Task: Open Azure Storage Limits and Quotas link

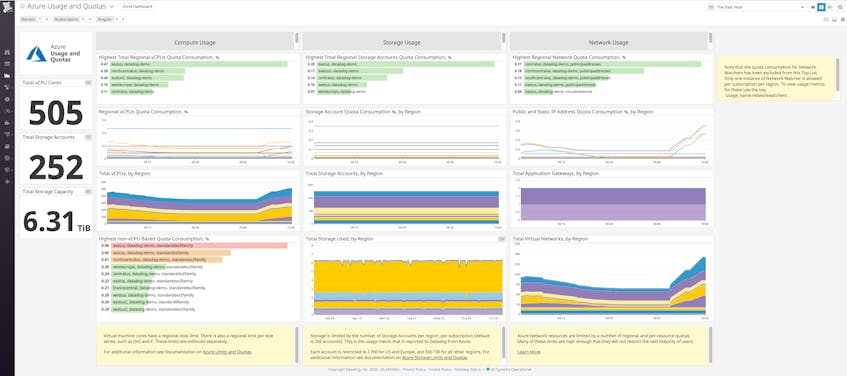Action: (434, 357)
